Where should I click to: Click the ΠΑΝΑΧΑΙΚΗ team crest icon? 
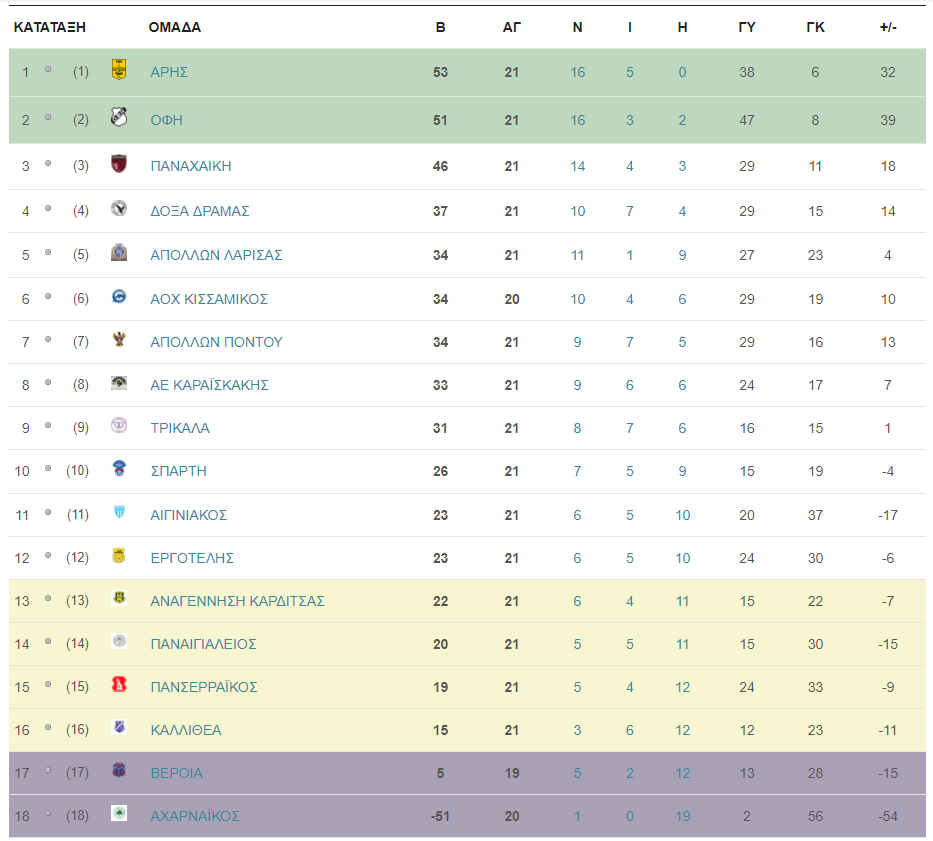click(119, 163)
